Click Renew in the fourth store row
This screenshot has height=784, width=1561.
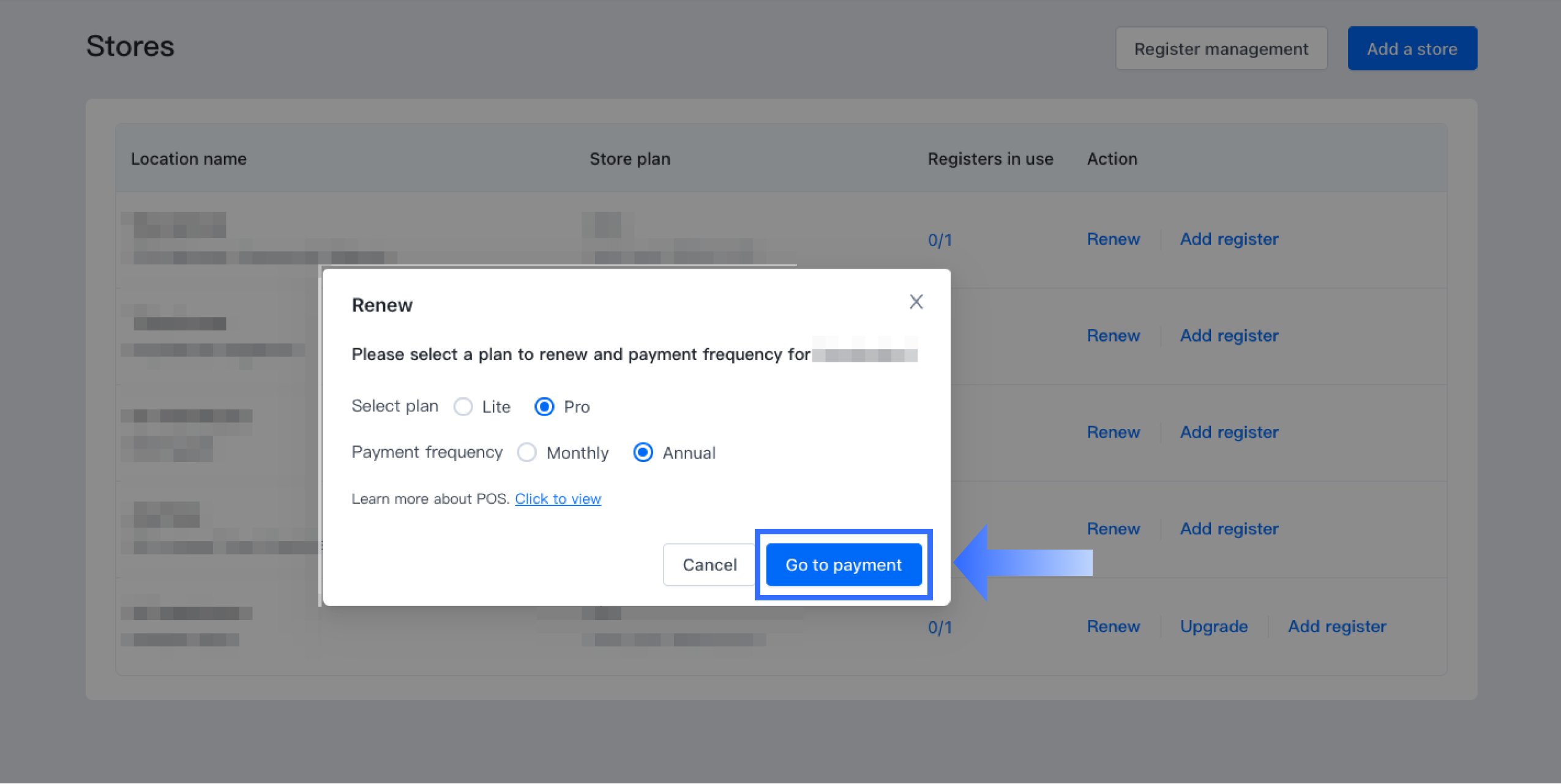tap(1113, 529)
